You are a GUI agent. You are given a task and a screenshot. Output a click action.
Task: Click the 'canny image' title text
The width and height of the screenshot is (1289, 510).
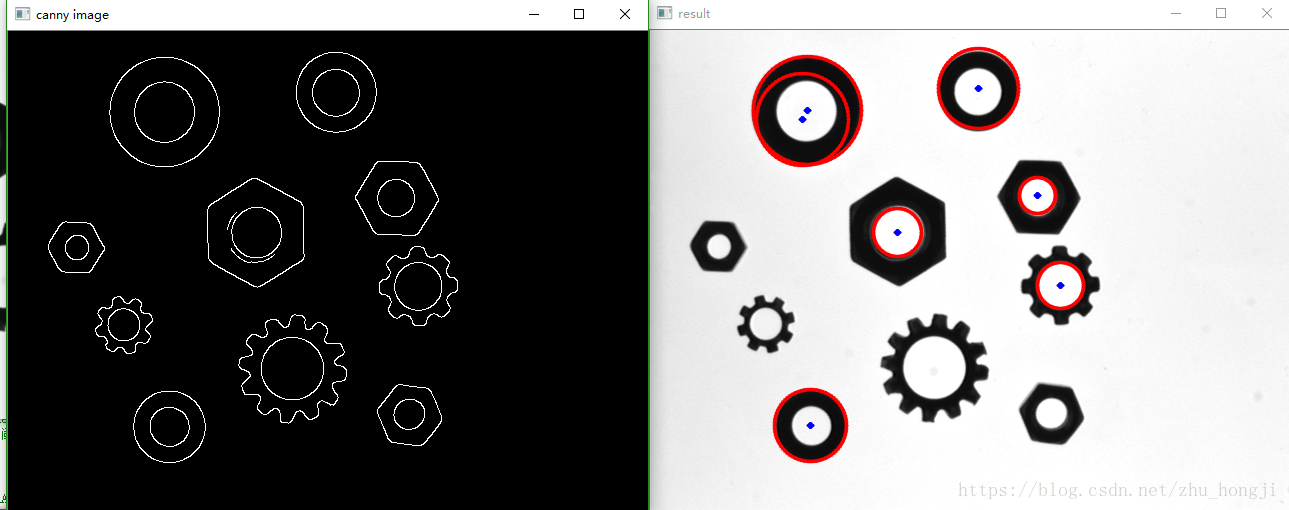(73, 15)
